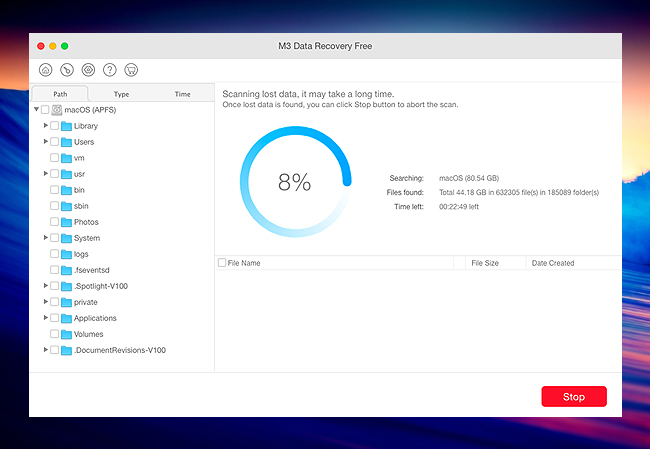Open help with the question mark icon
The width and height of the screenshot is (650, 449).
tap(110, 70)
